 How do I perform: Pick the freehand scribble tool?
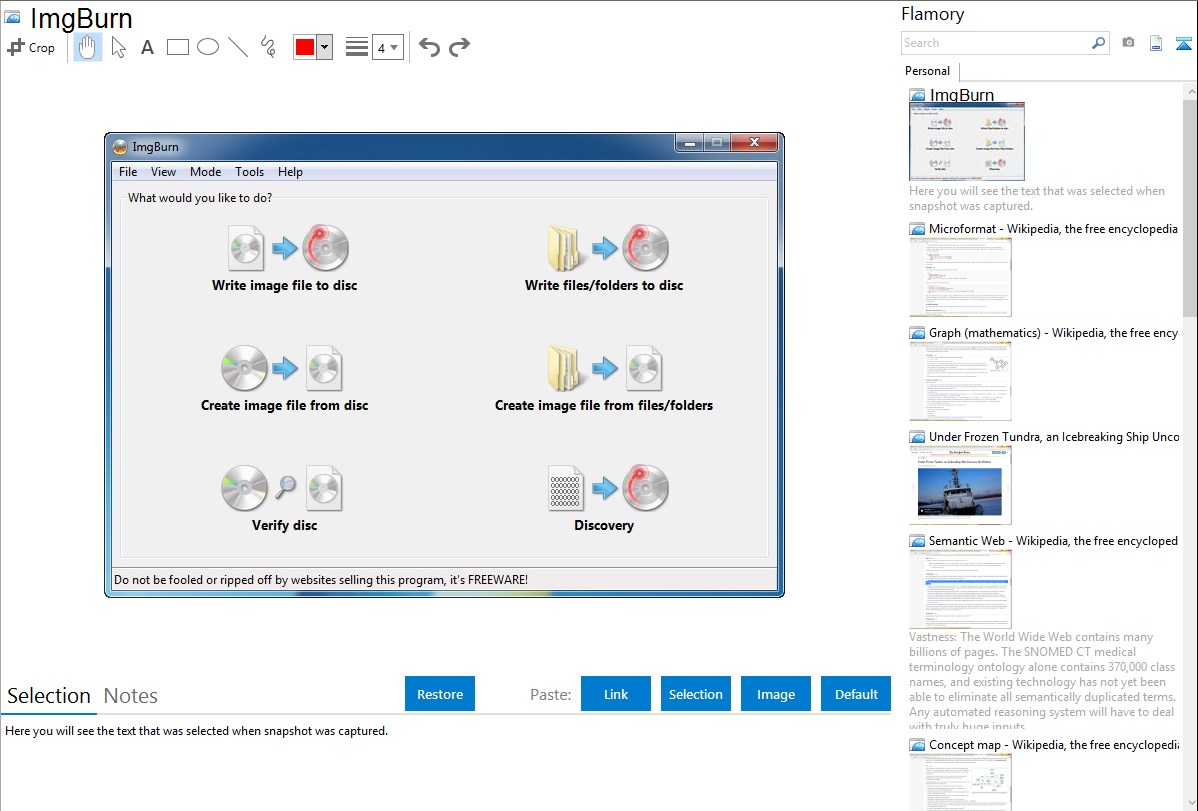(268, 47)
